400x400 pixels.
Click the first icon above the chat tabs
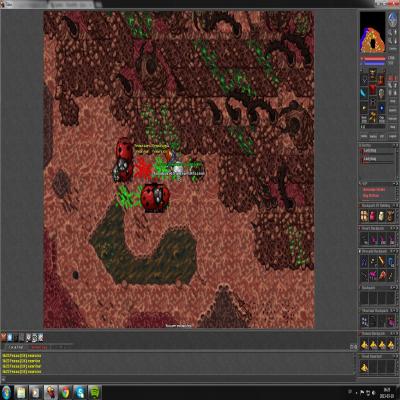[3, 337]
